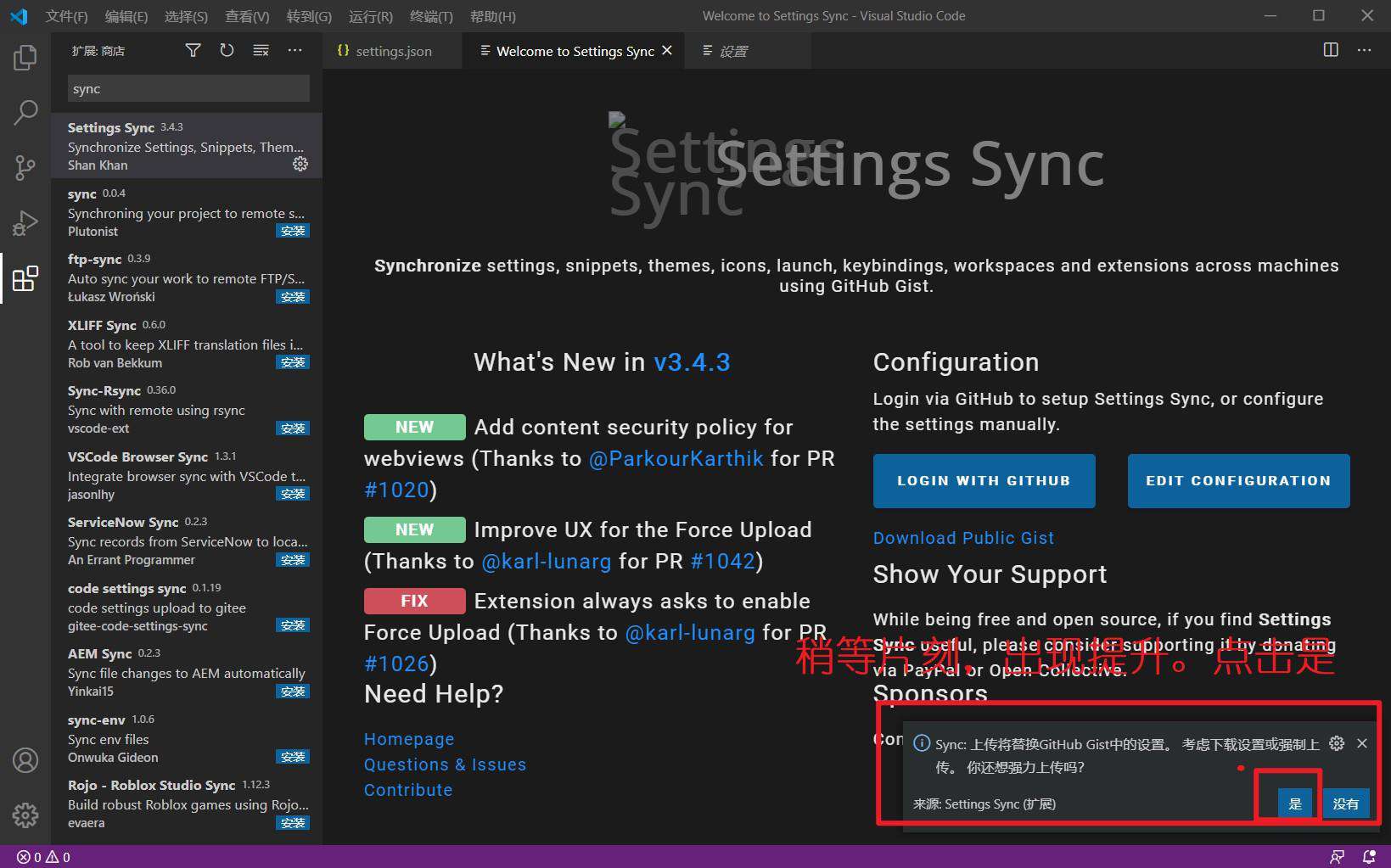Screen dimensions: 1391x868
Task: Open the v3.4.3 version link
Action: 692,362
